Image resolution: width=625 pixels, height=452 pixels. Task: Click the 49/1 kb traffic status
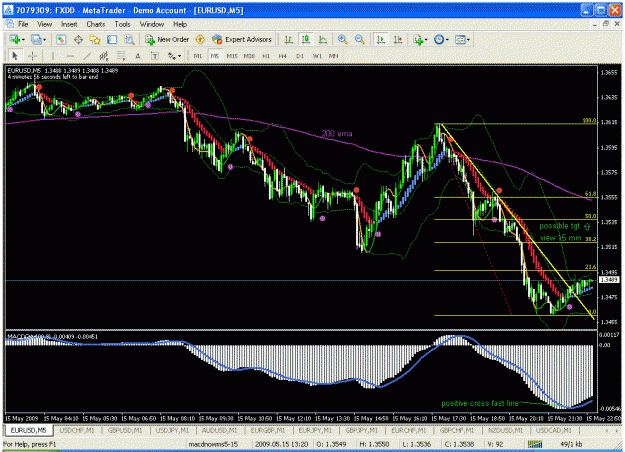(x=571, y=444)
